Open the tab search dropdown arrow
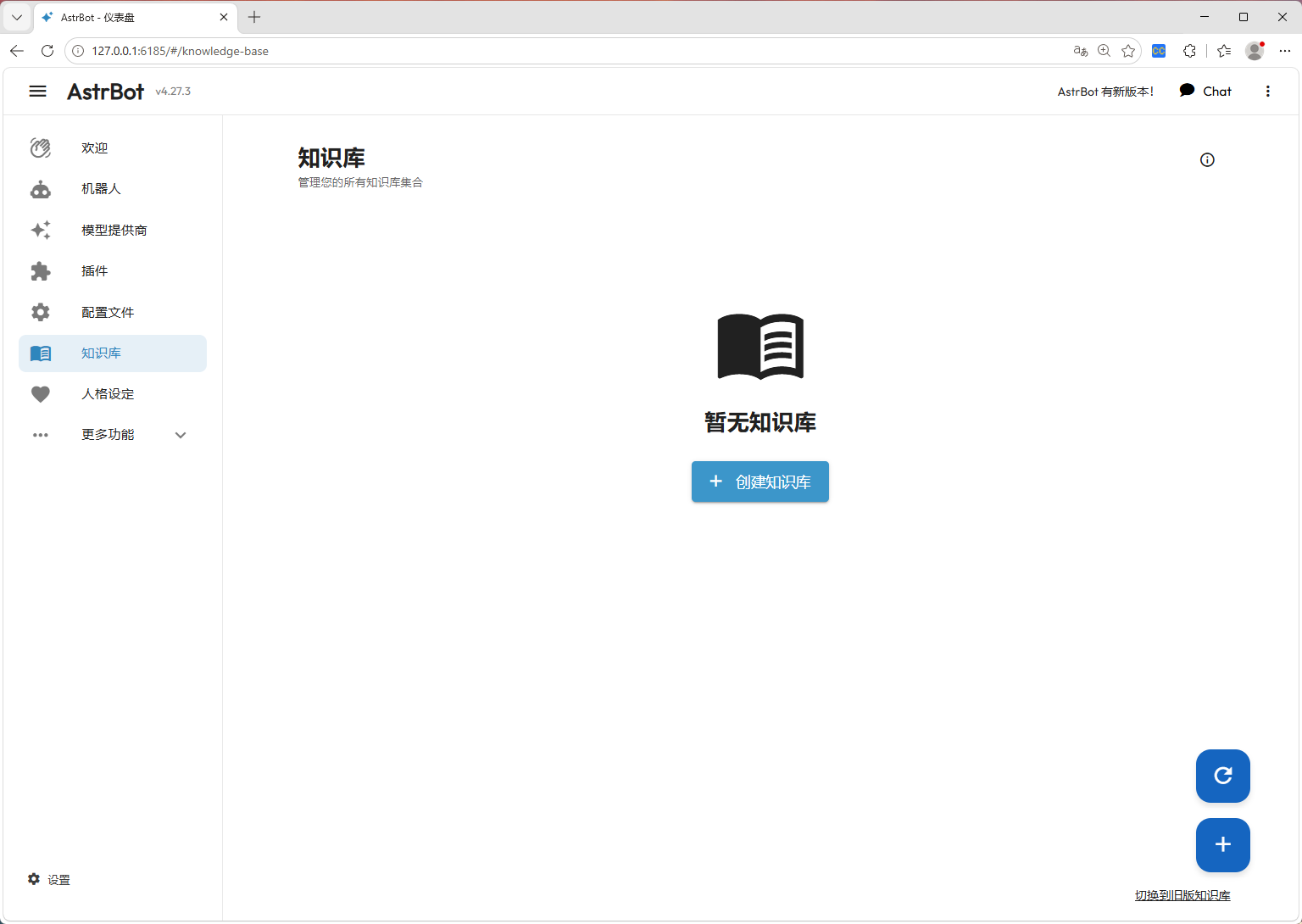 (17, 17)
